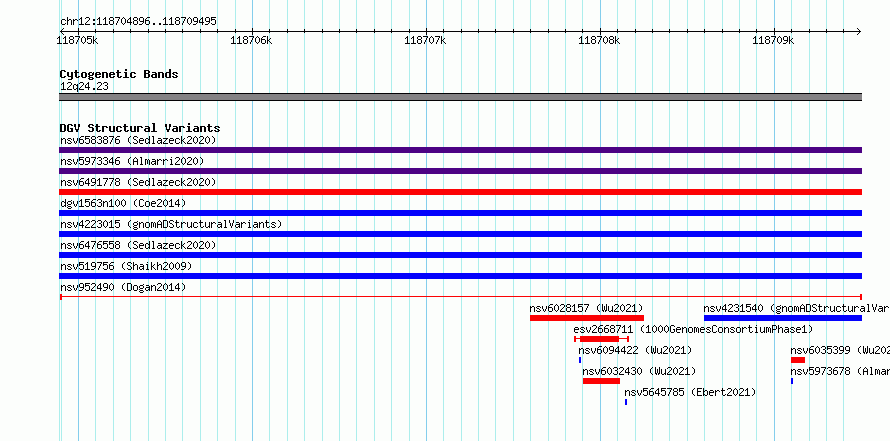890x441 pixels.
Task: Select the Cytogenetic Bands track title
Action: 119,74
